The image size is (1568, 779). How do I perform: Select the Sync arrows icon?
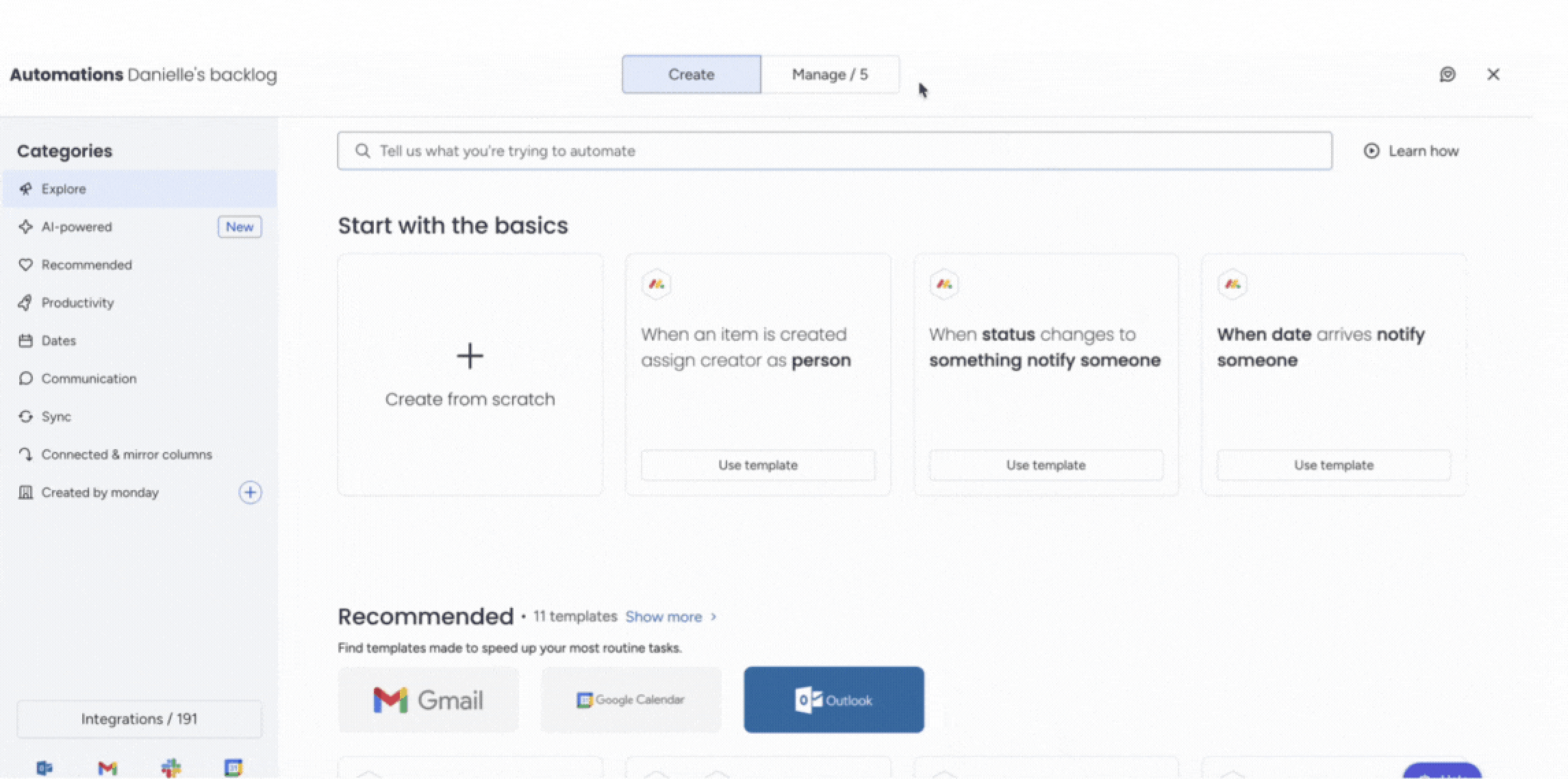point(26,416)
